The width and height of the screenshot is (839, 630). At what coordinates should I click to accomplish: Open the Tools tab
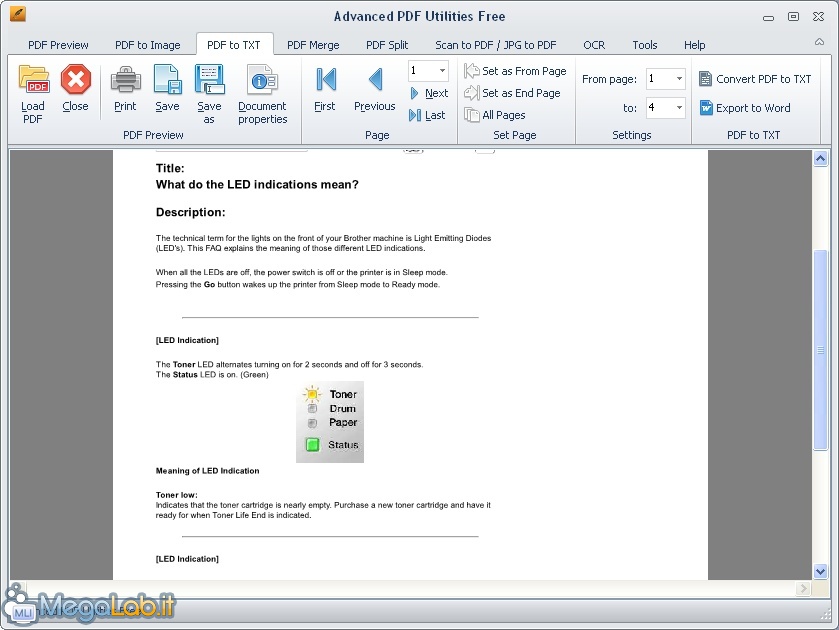645,45
